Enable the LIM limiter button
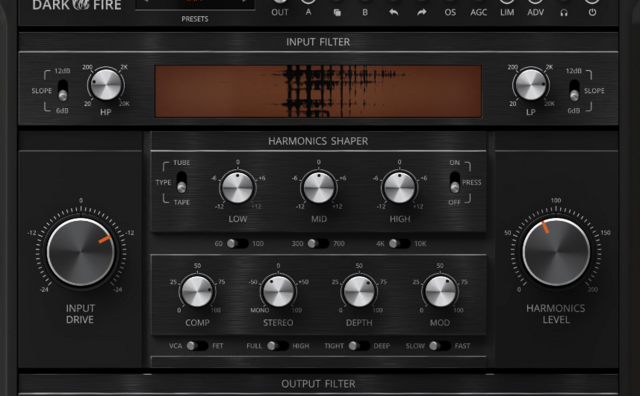Screen dimensions: 640x396 507,12
